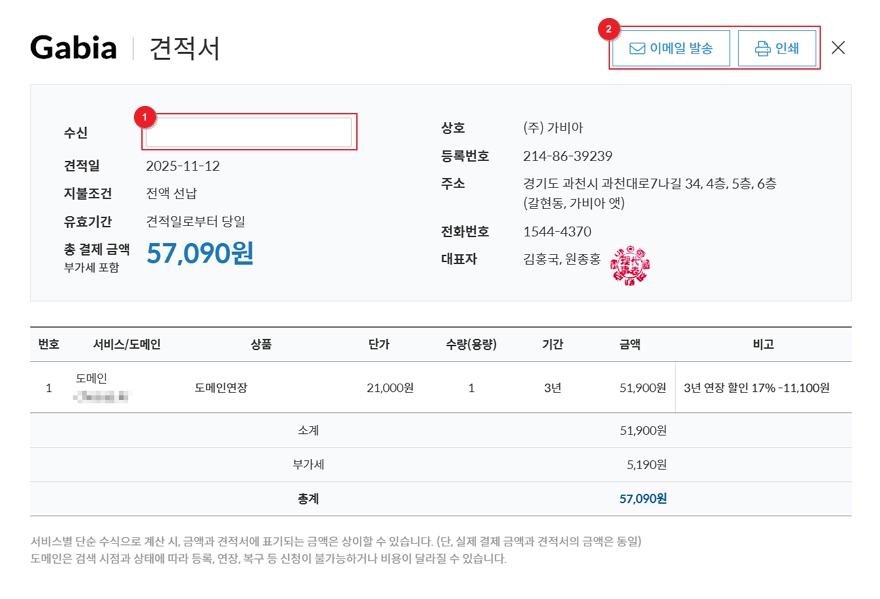Click the large 57,090원 total payment amount

pos(200,253)
